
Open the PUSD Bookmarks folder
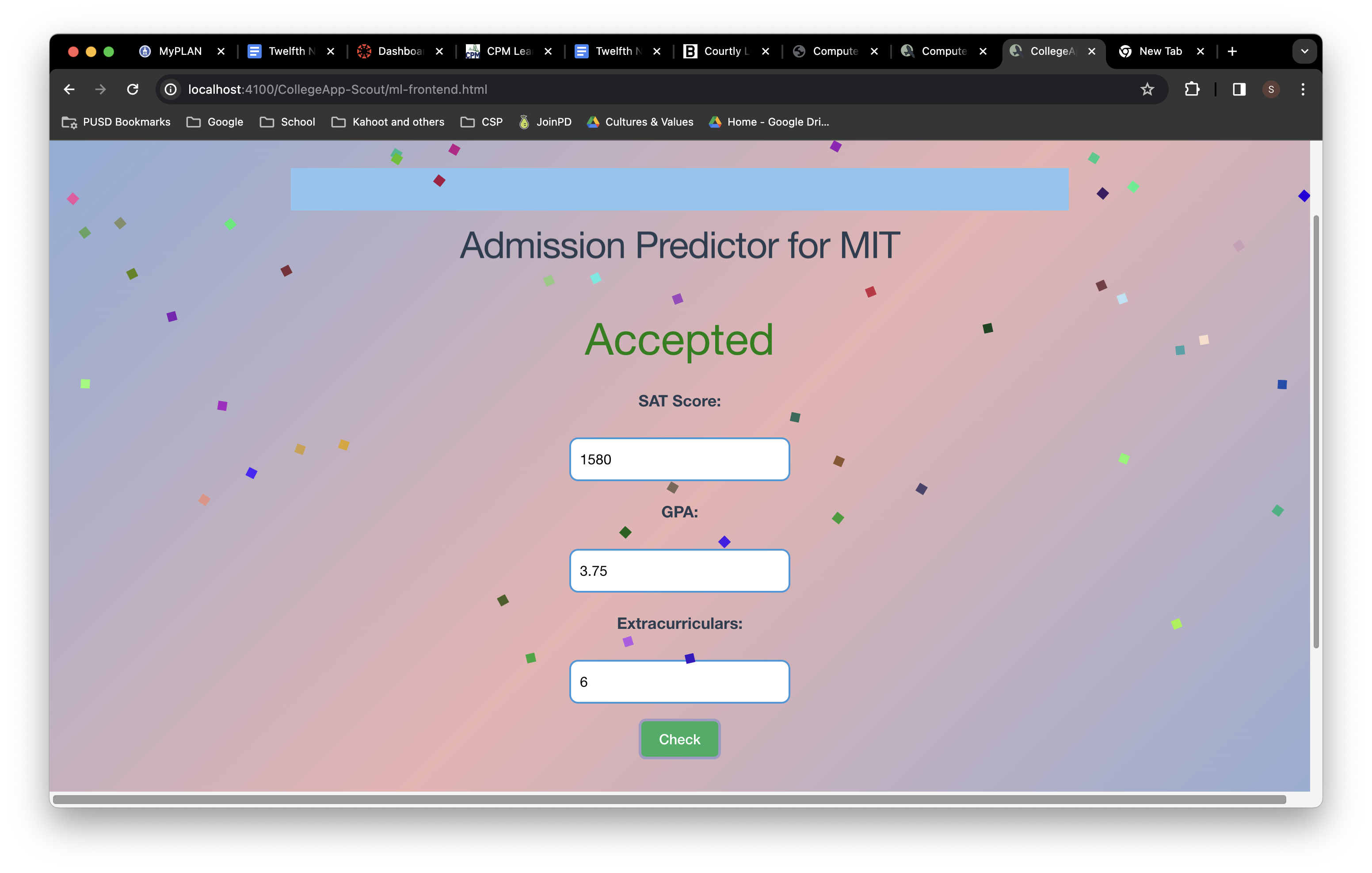(x=116, y=122)
